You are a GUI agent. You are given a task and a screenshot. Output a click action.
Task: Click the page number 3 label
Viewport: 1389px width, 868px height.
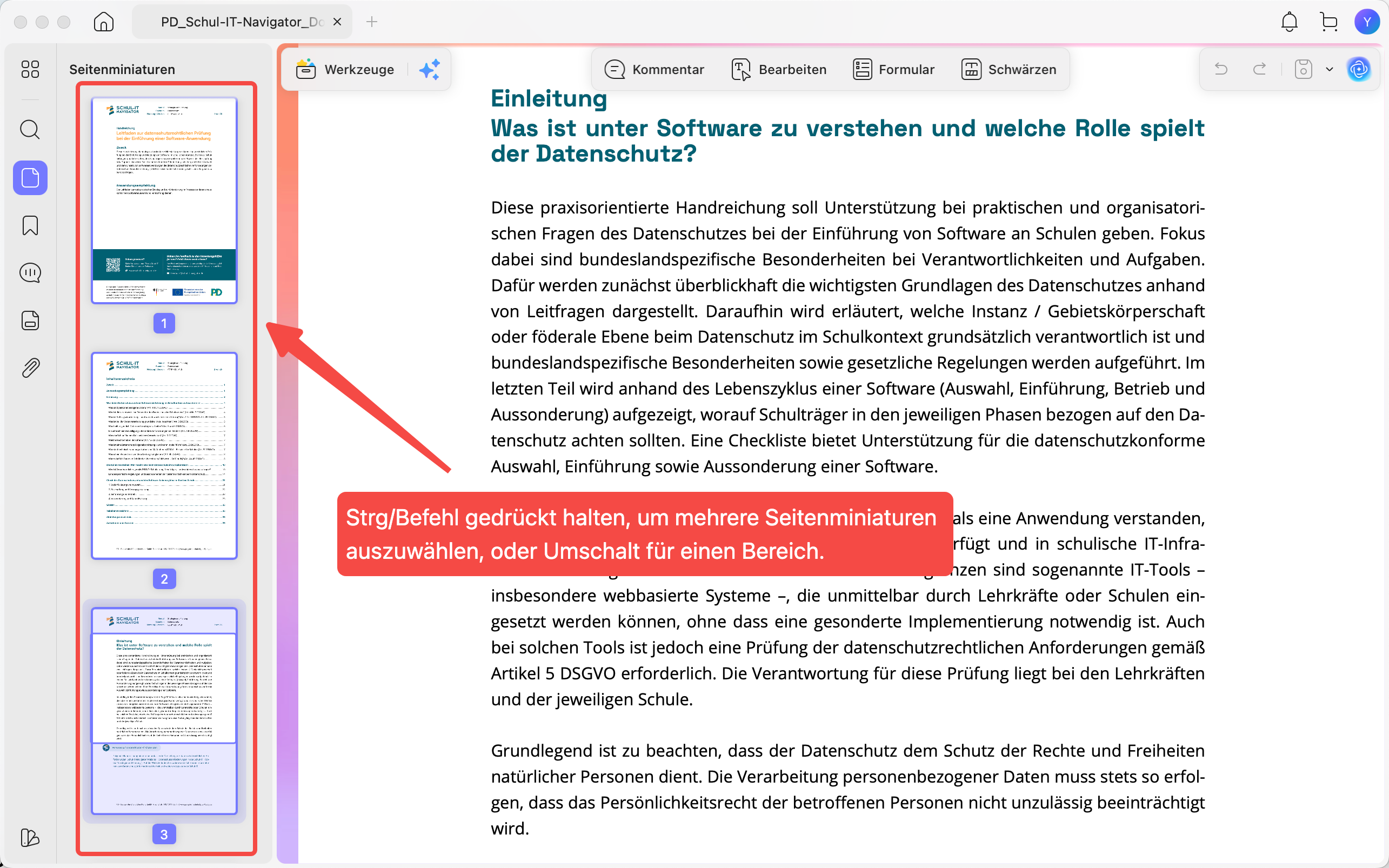pos(164,834)
